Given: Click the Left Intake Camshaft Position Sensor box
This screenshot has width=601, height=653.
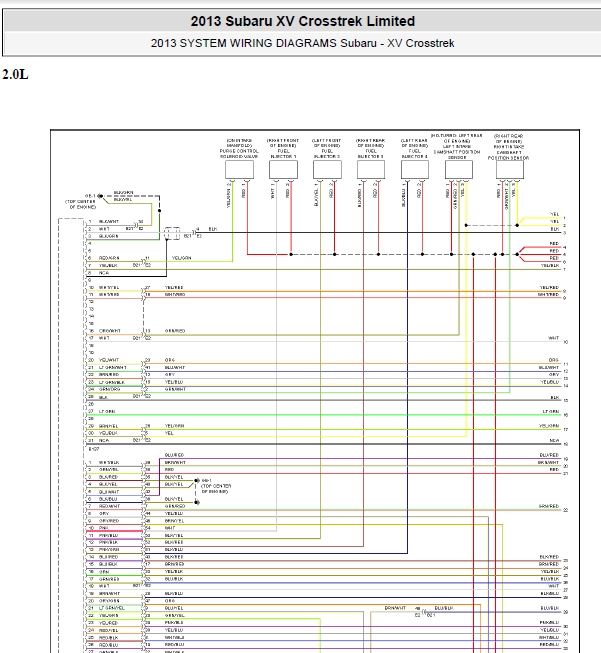Looking at the screenshot, I should click(459, 169).
